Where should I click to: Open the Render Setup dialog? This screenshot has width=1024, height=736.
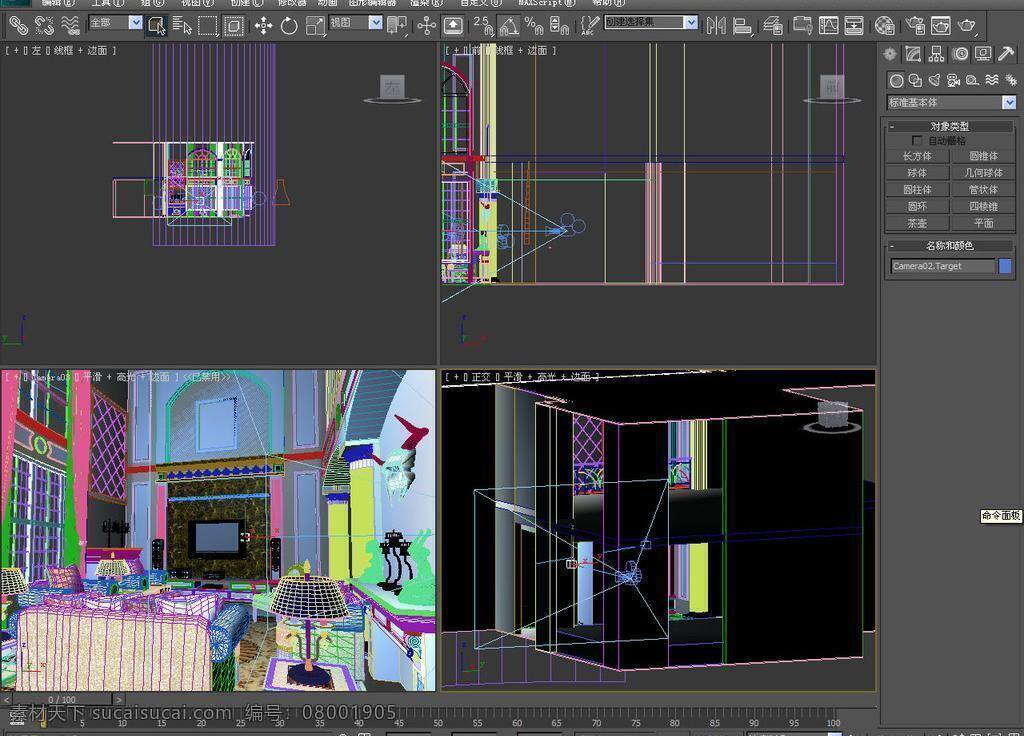(x=916, y=25)
